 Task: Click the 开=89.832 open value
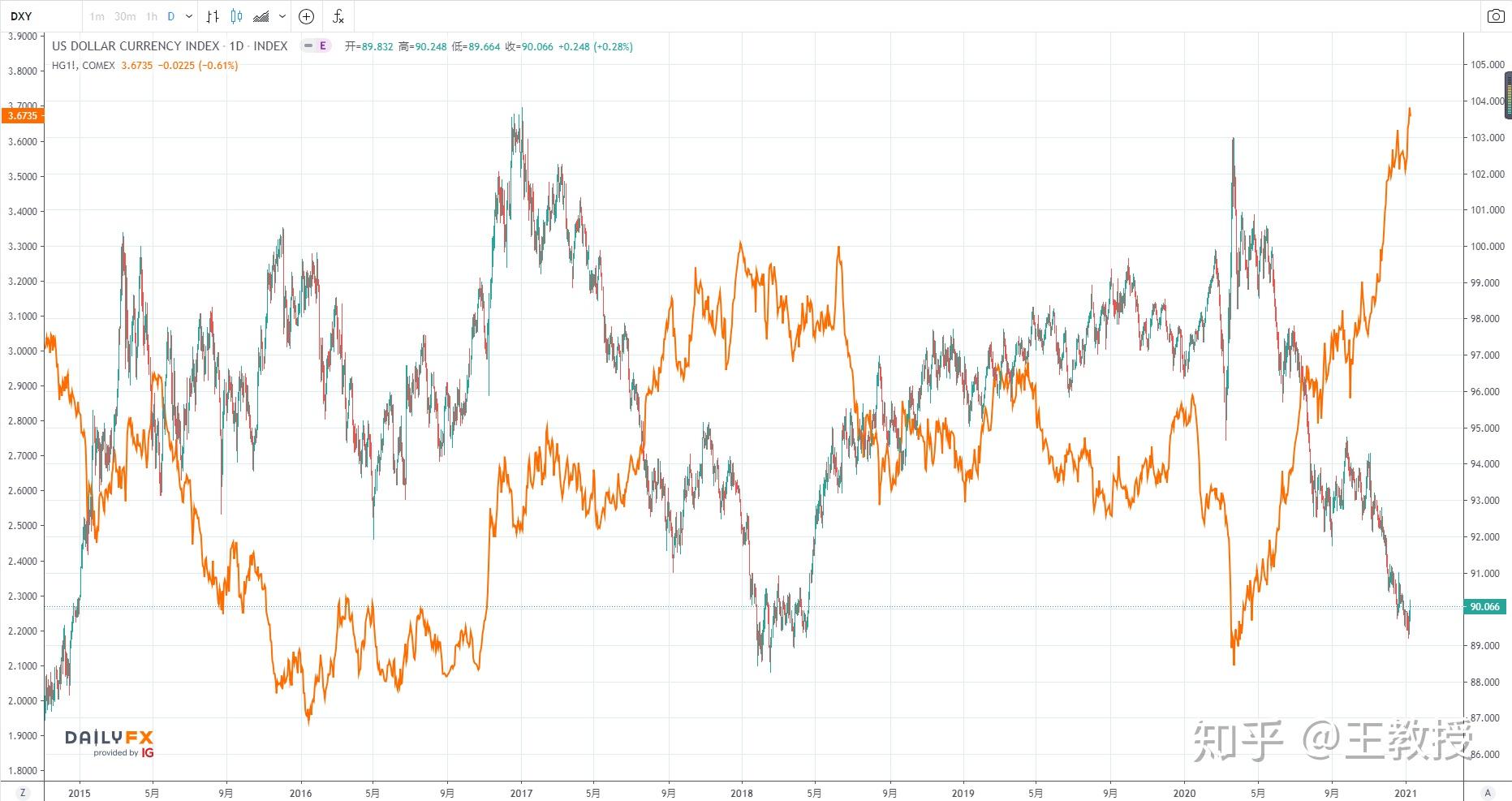(368, 46)
